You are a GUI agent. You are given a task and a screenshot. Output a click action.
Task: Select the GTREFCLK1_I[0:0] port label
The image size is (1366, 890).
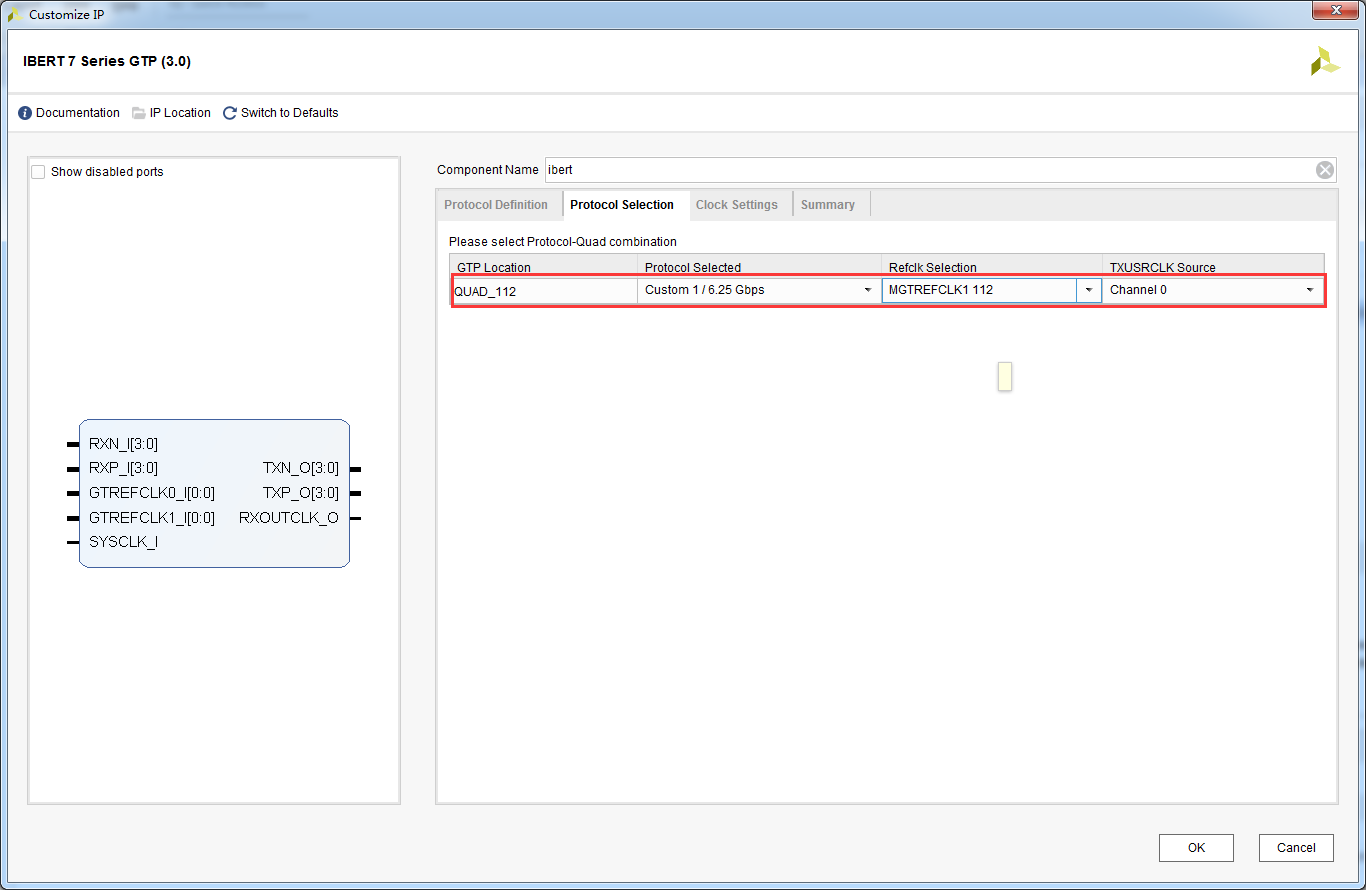tap(152, 518)
